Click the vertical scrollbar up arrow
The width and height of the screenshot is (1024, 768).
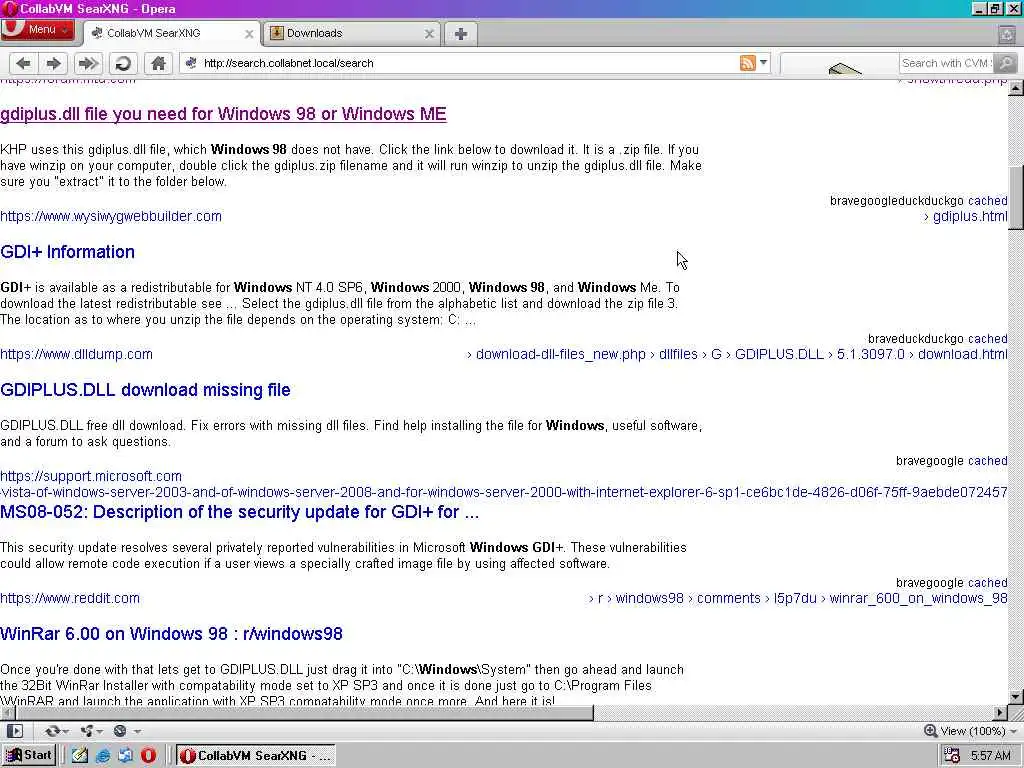pos(1016,88)
